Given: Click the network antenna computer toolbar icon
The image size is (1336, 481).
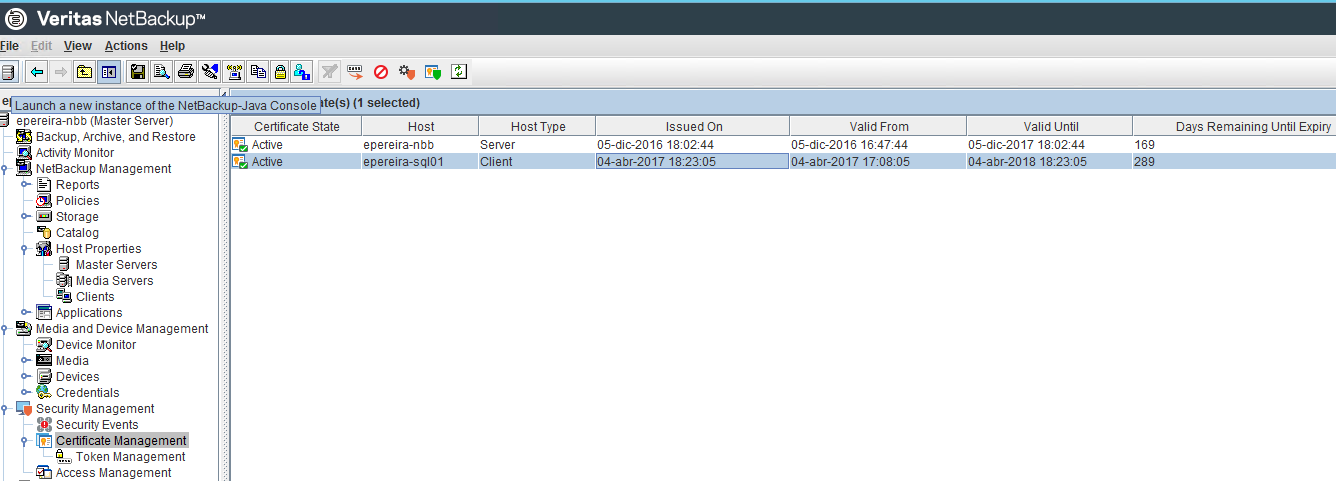Looking at the screenshot, I should pyautogui.click(x=234, y=72).
